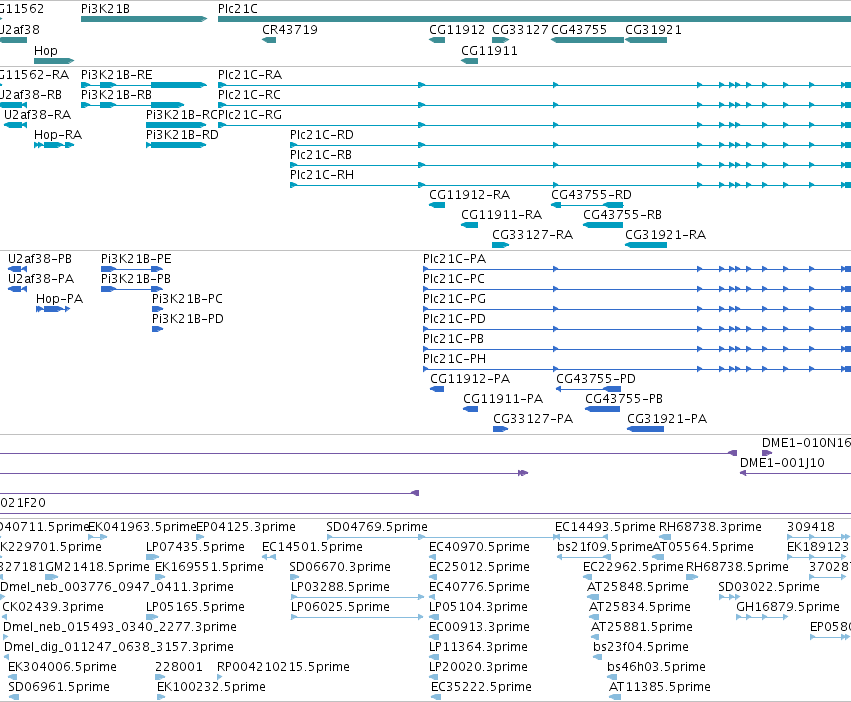Click the CG43755-RD transcript label
Screen dimensions: 851x702
[592, 194]
